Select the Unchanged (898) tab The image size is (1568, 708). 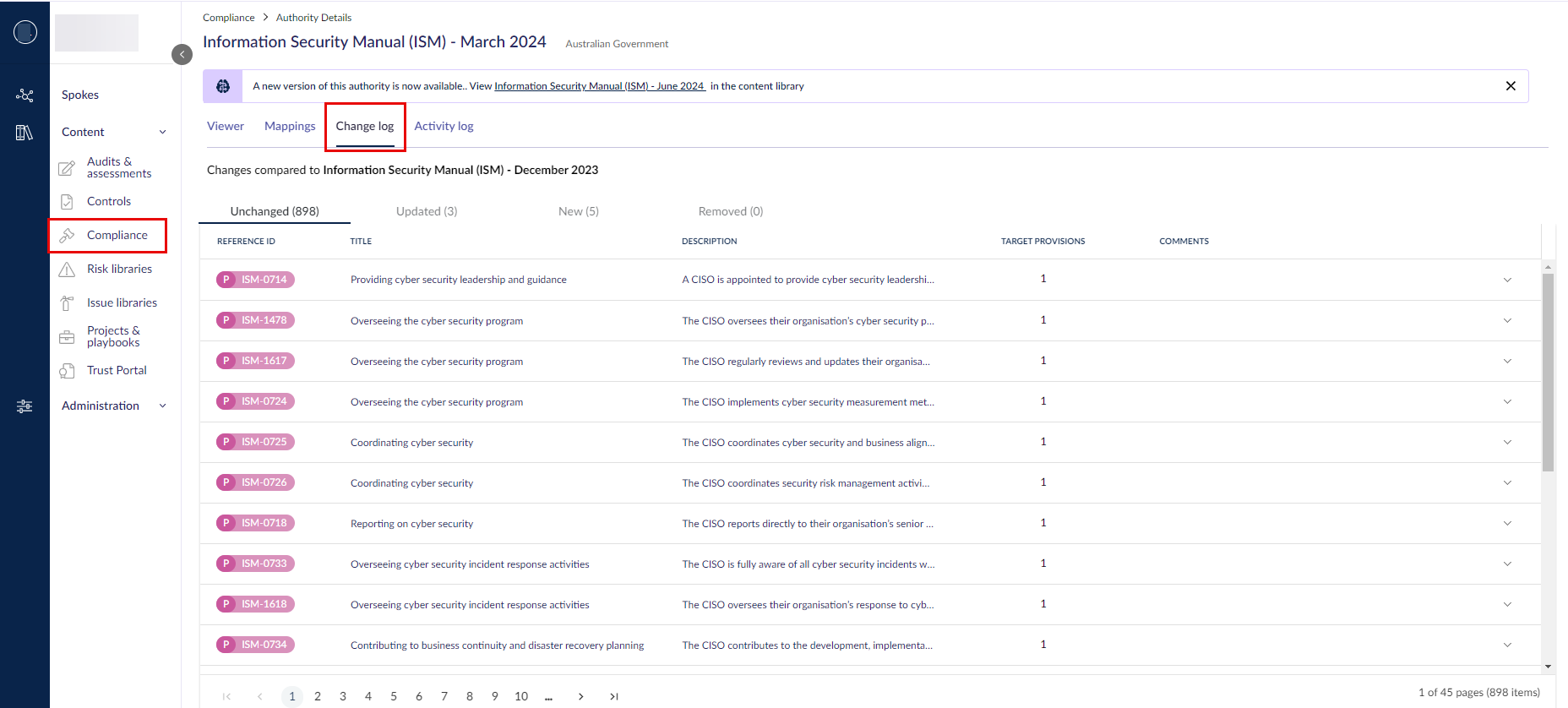pyautogui.click(x=275, y=211)
